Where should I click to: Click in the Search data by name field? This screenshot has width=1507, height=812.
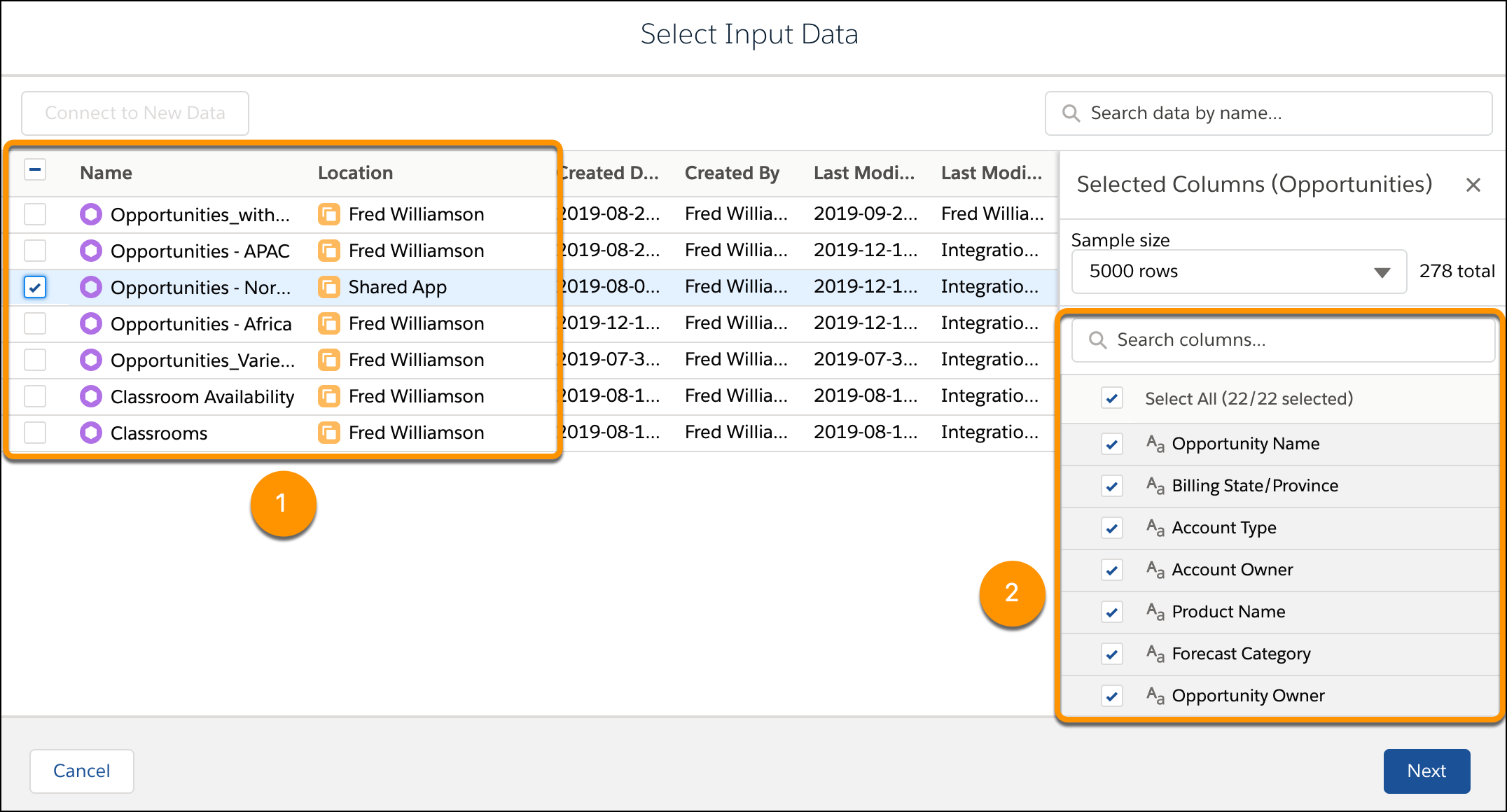point(1268,113)
